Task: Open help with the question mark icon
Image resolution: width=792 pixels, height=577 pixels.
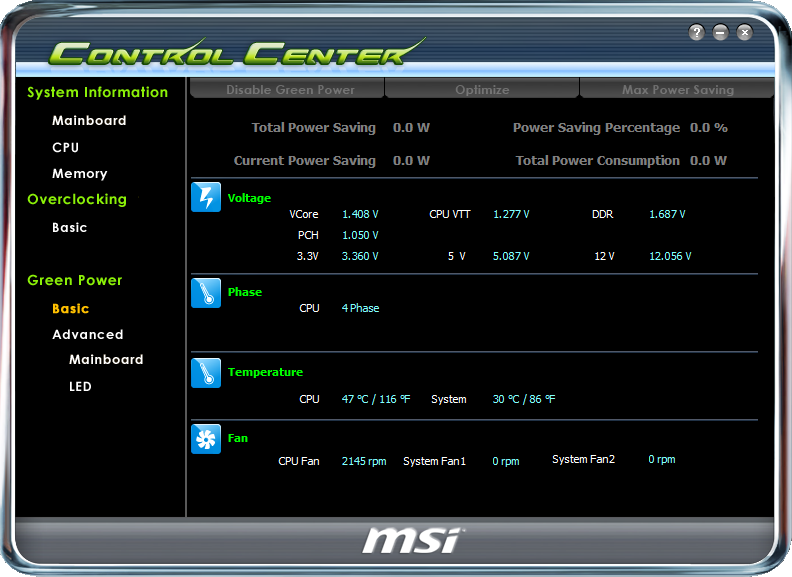Action: [x=697, y=33]
